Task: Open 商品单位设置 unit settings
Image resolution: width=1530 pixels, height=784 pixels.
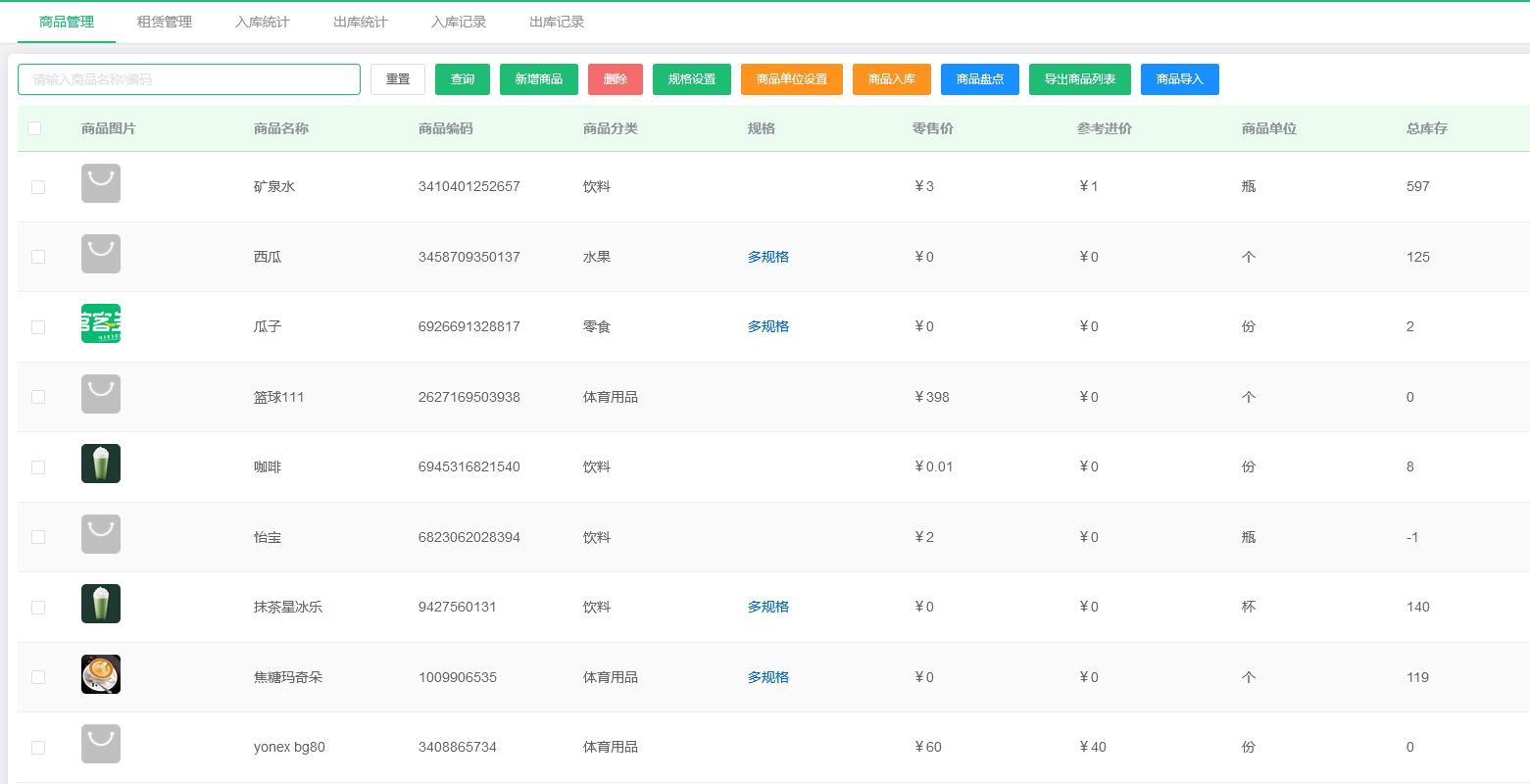Action: [x=791, y=79]
